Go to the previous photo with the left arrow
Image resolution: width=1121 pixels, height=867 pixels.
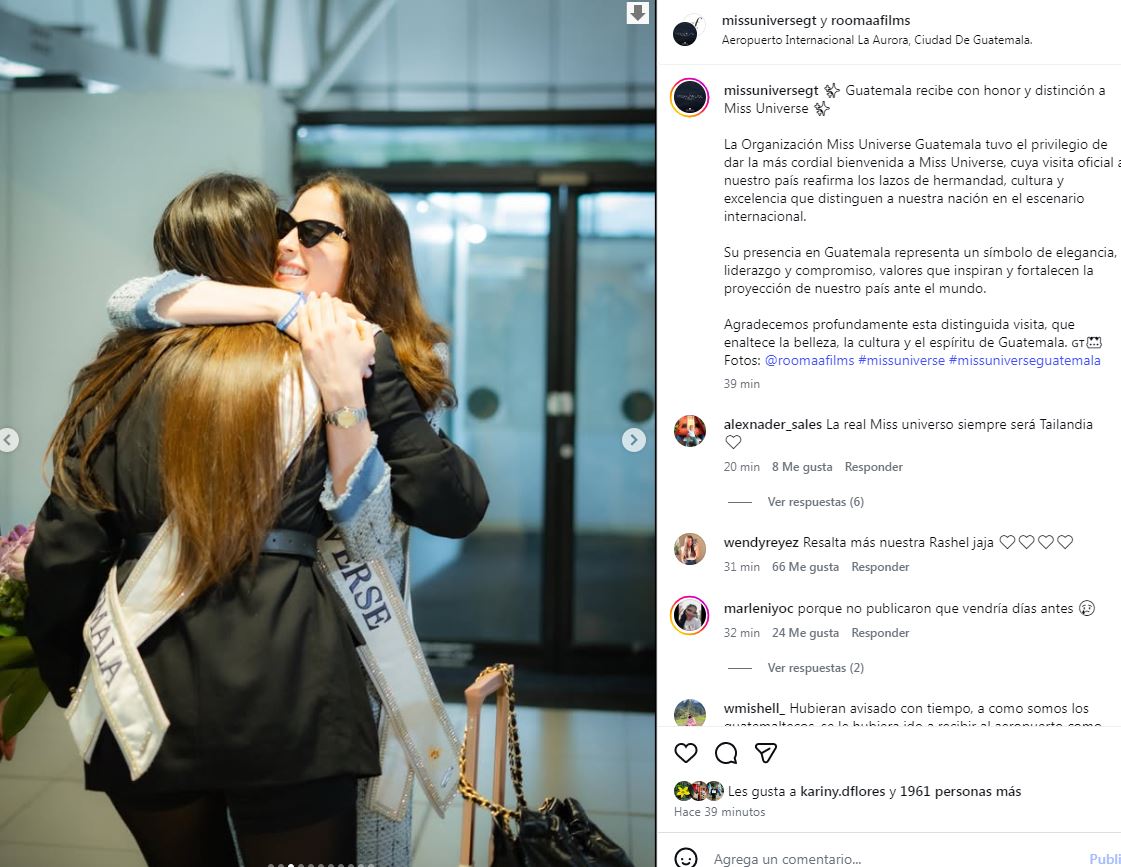coord(8,440)
